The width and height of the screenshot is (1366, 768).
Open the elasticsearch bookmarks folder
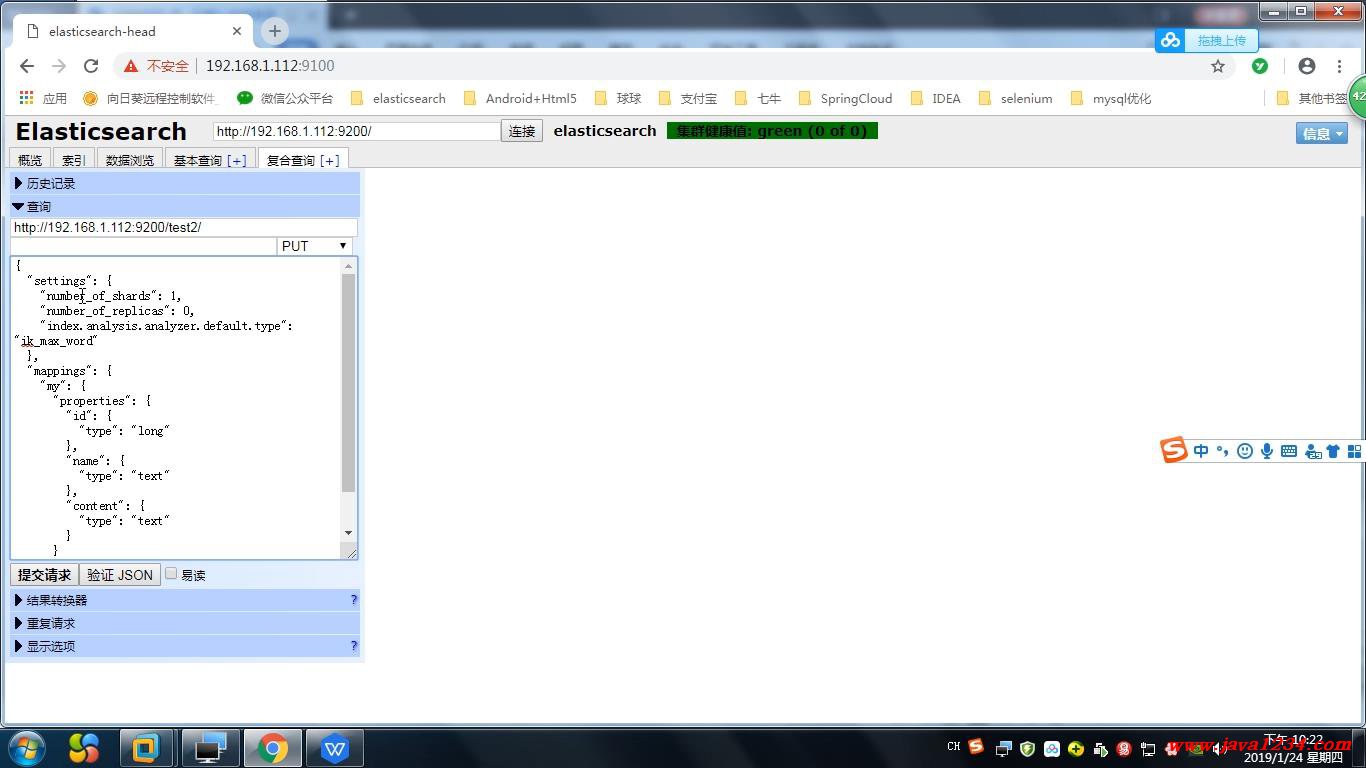398,98
